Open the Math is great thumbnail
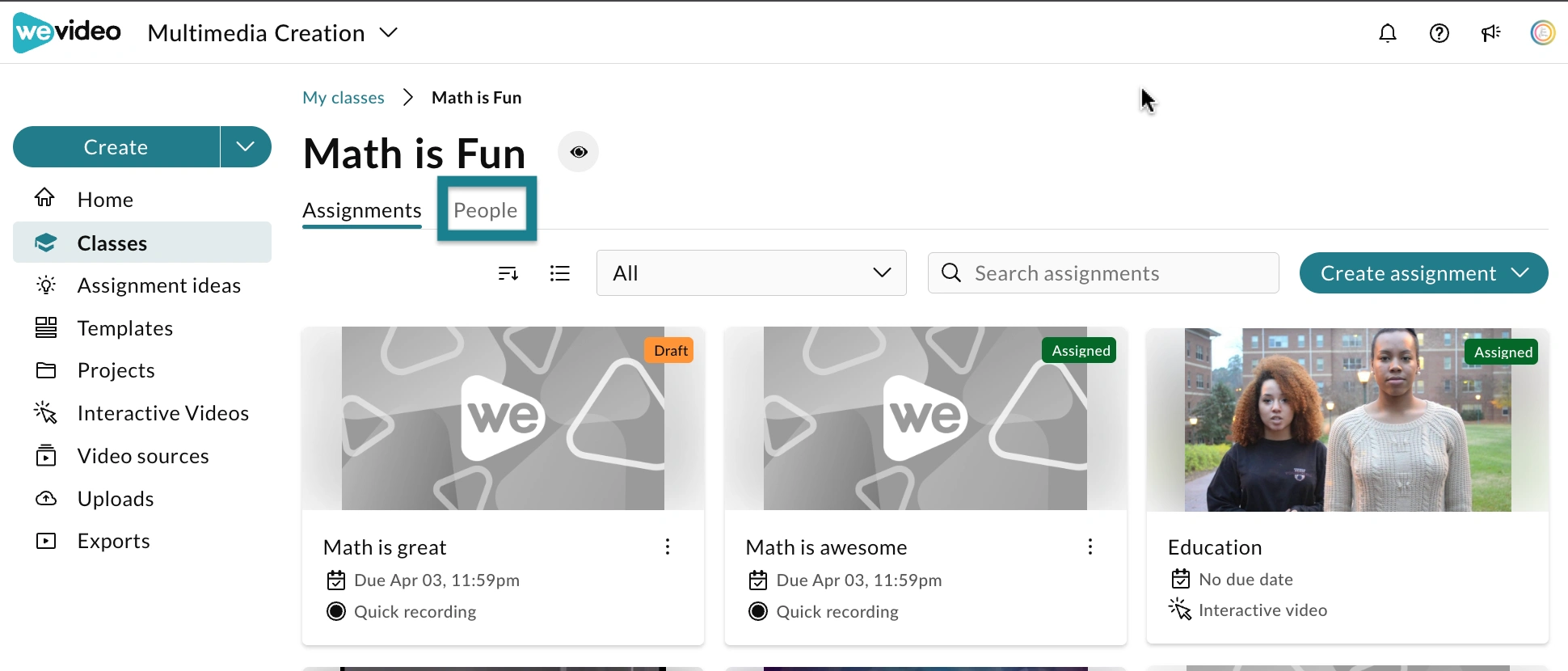 point(503,419)
